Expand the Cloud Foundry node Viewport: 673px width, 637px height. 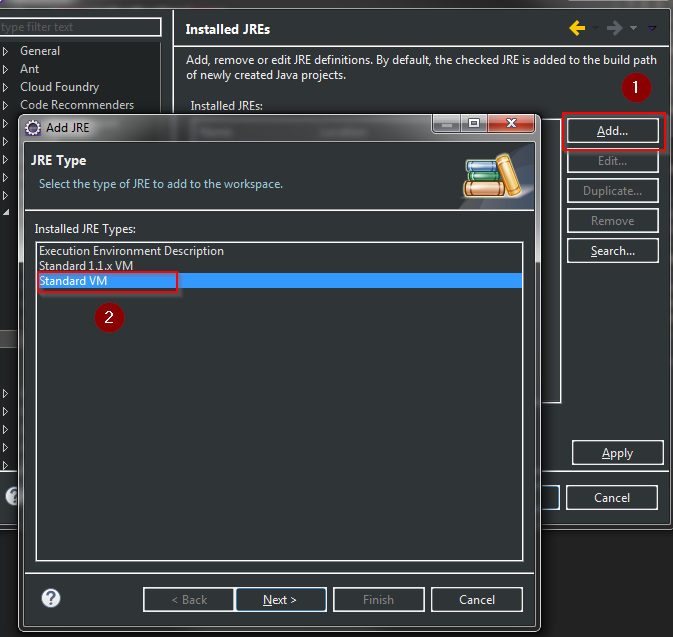click(5, 87)
